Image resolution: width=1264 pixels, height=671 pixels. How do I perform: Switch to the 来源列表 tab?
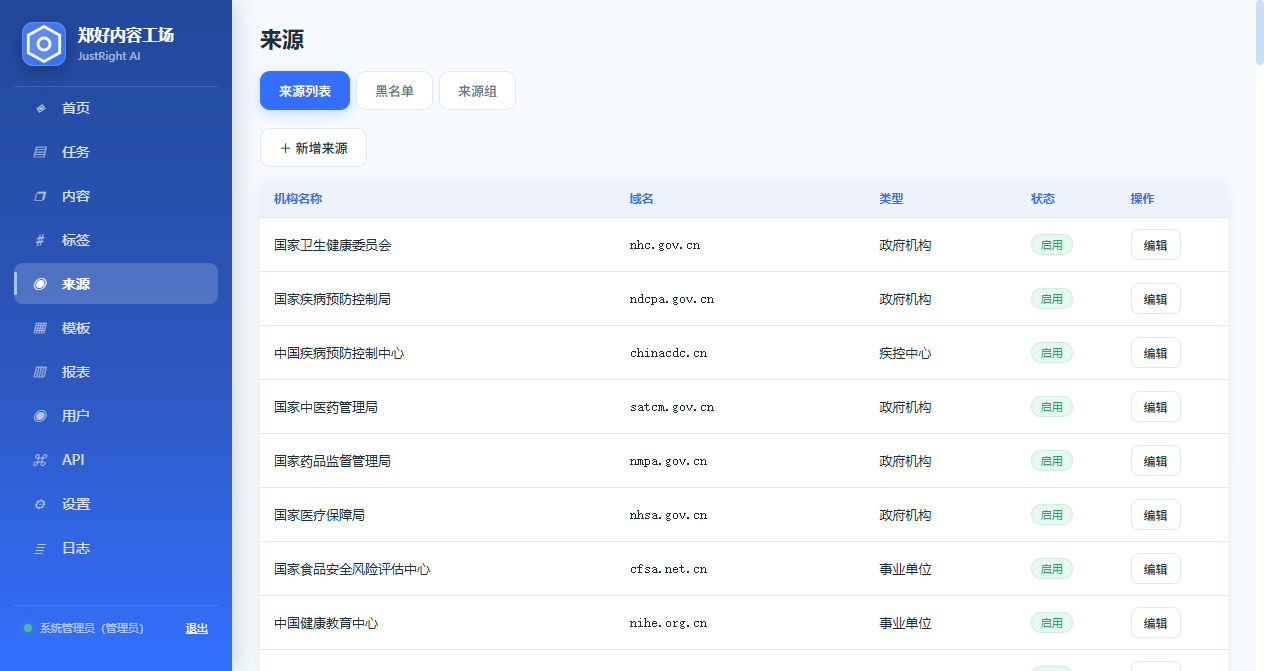(x=305, y=91)
